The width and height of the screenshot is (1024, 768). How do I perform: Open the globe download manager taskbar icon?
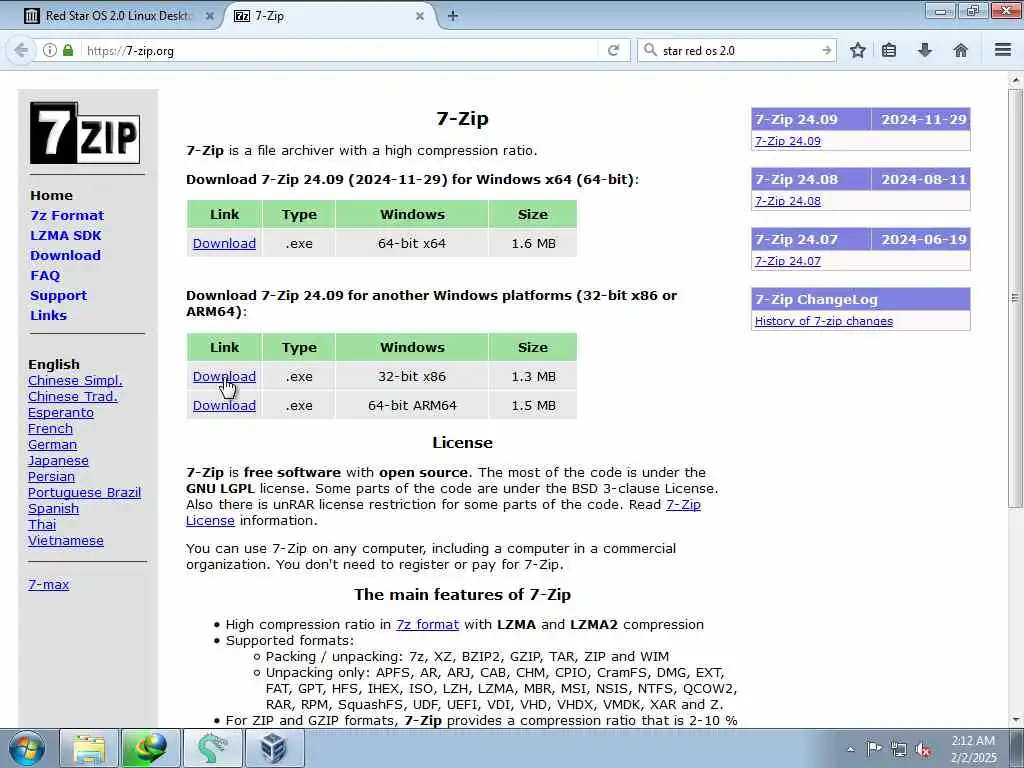151,748
